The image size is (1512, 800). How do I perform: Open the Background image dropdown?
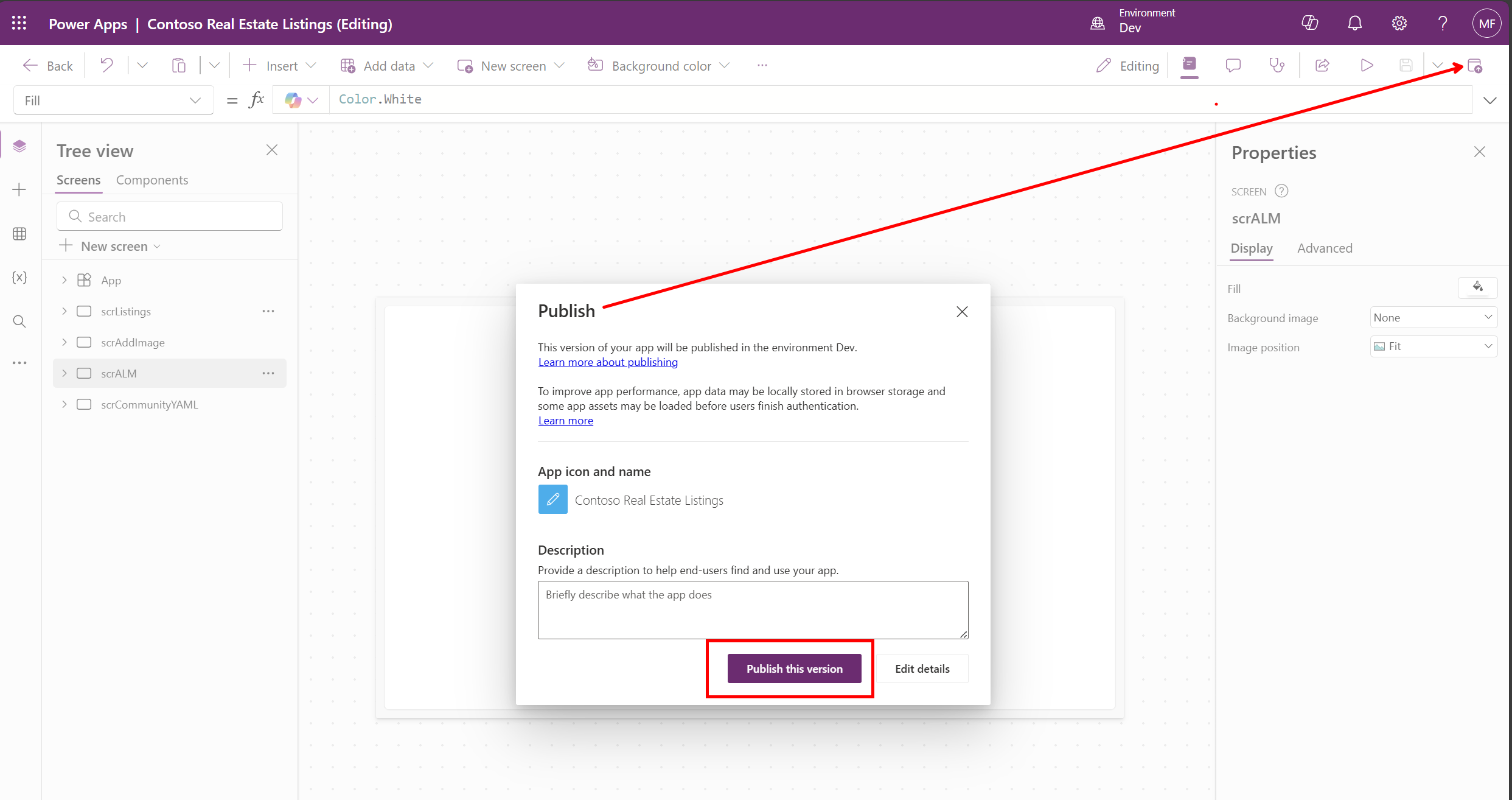[1434, 317]
